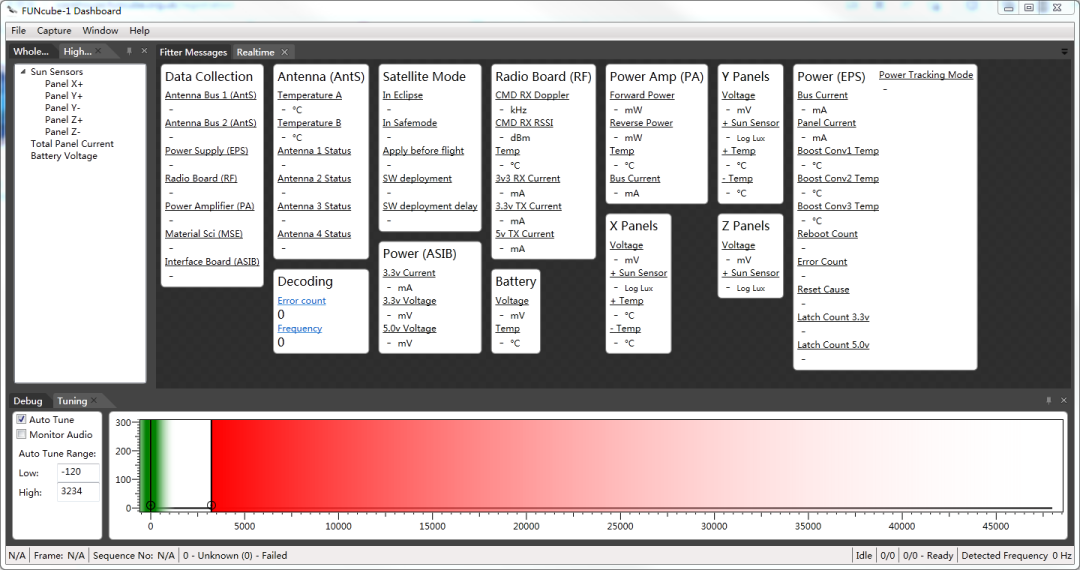Select Panel Y+ in the tree
The height and width of the screenshot is (570, 1080).
click(x=64, y=96)
